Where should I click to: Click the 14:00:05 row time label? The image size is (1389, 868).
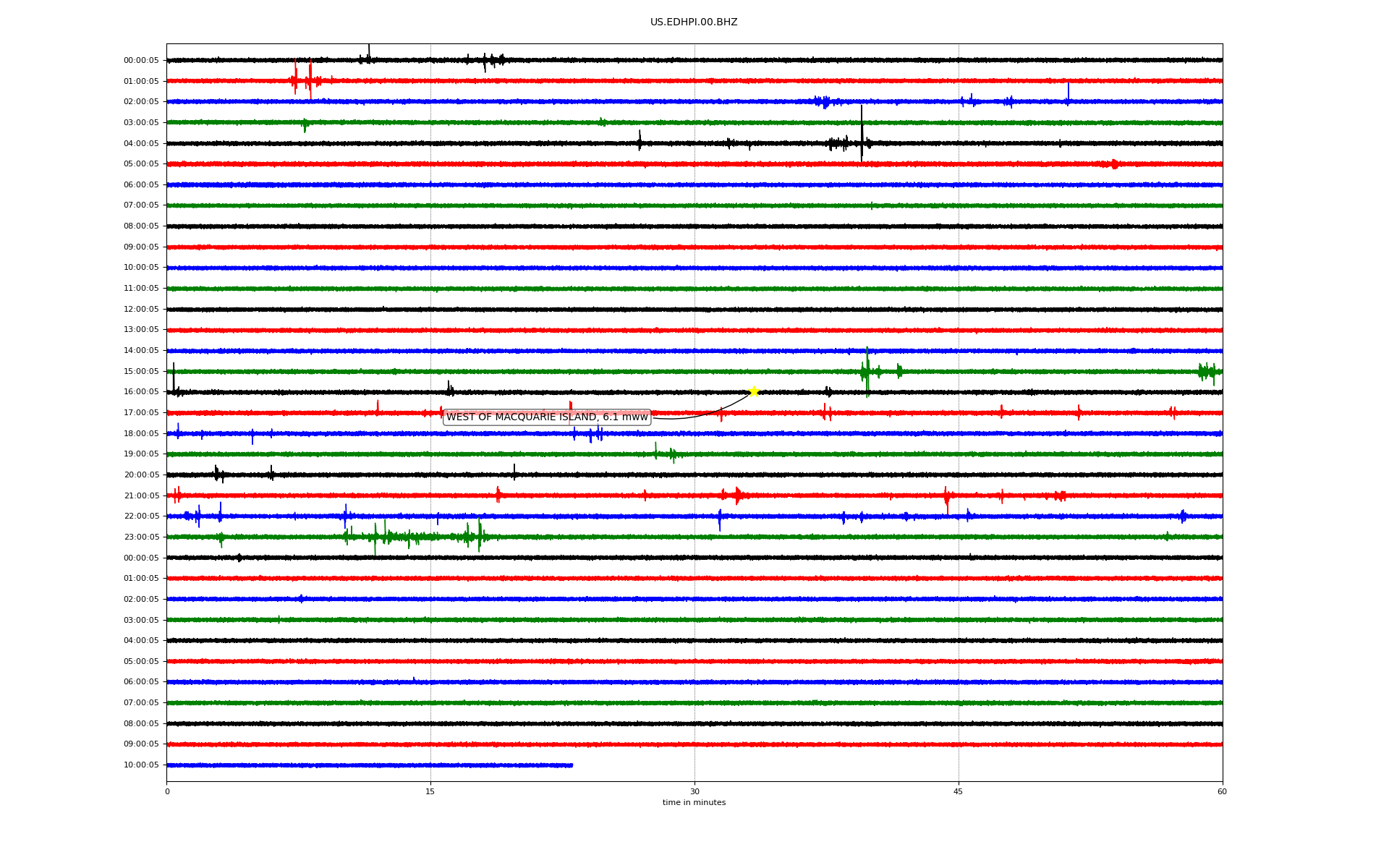[141, 351]
